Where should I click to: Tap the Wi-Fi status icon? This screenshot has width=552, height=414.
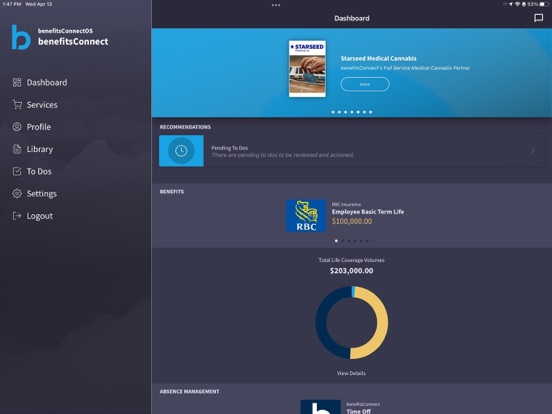coord(518,4)
